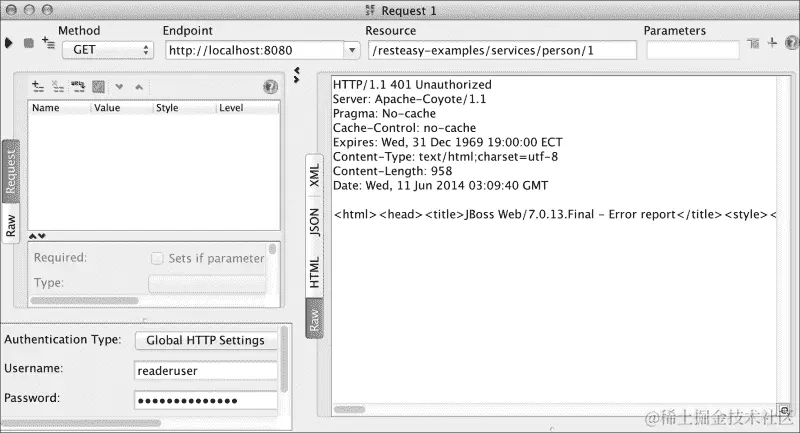Move selected parameter up
This screenshot has width=800, height=433.
click(x=139, y=87)
